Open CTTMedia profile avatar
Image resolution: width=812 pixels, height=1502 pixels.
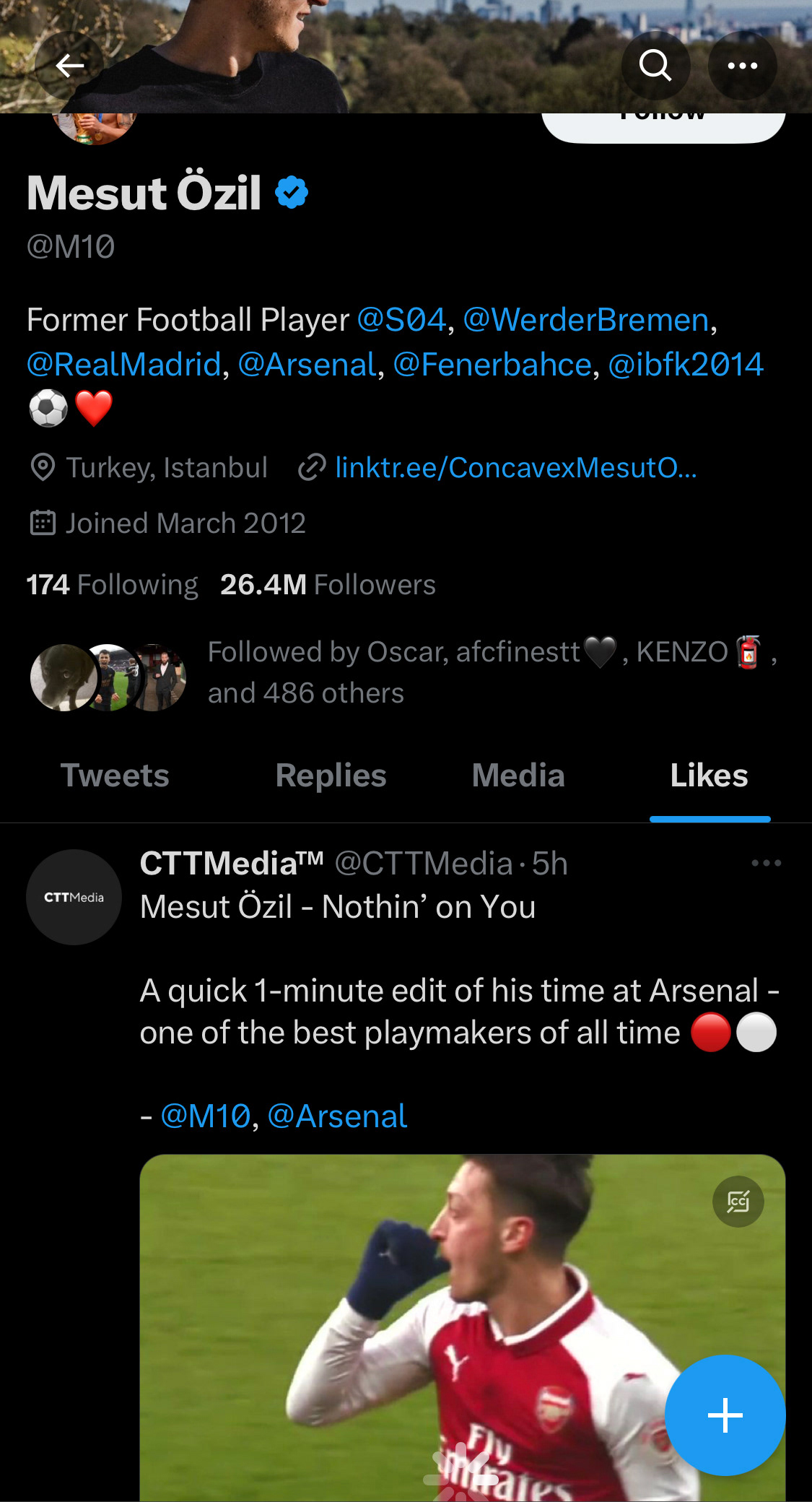tap(74, 897)
